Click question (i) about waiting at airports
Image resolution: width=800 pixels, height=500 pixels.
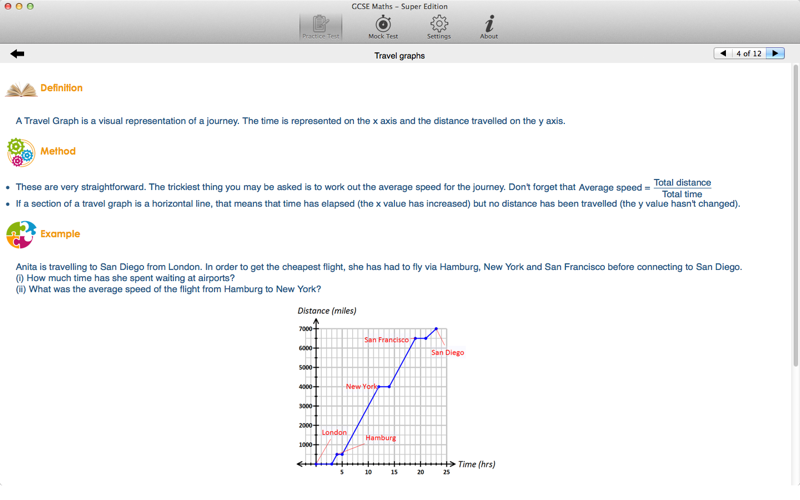[x=125, y=278]
